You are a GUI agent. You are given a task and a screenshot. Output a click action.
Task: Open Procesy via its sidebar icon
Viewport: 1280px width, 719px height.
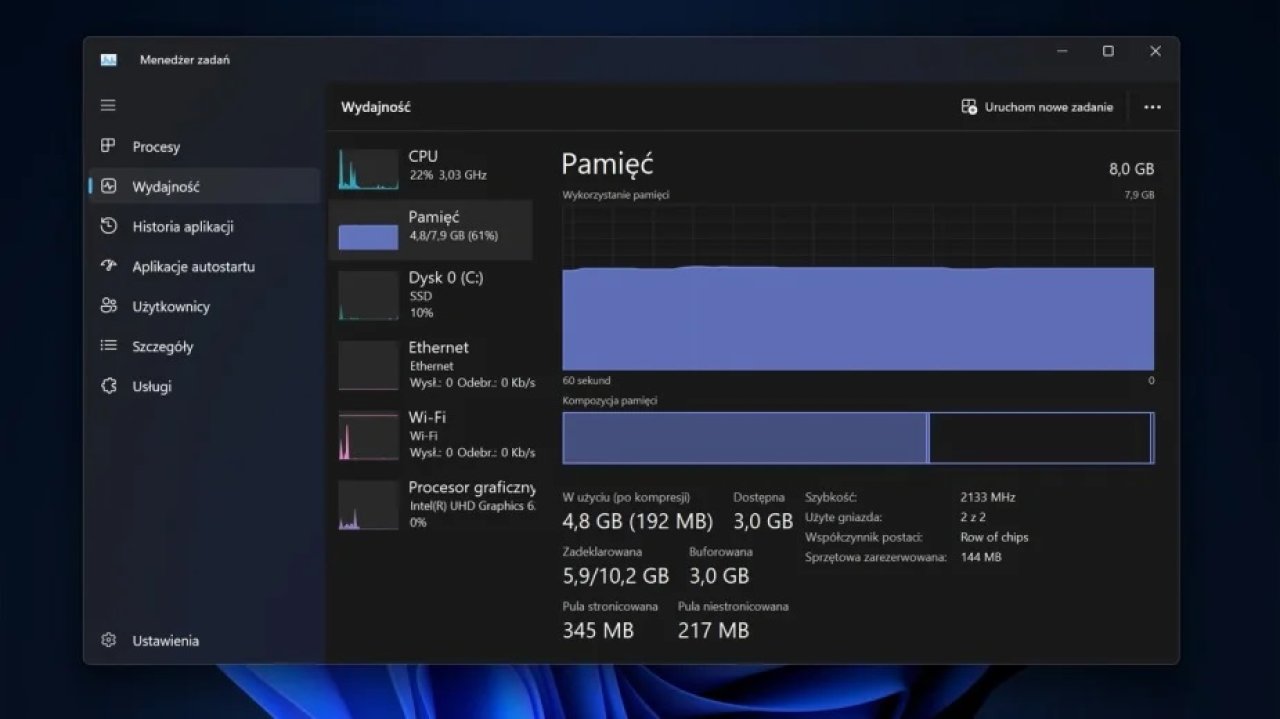[x=109, y=146]
